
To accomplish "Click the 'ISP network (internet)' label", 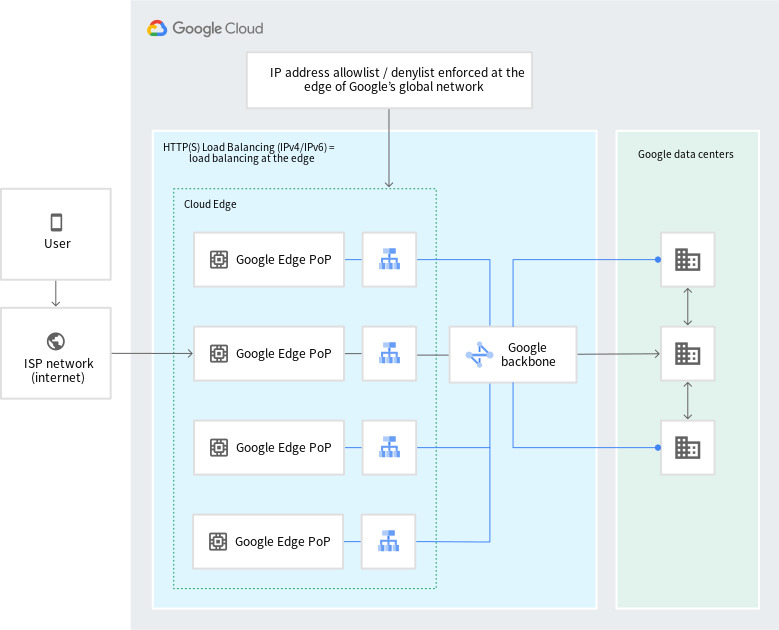I will click(x=58, y=370).
